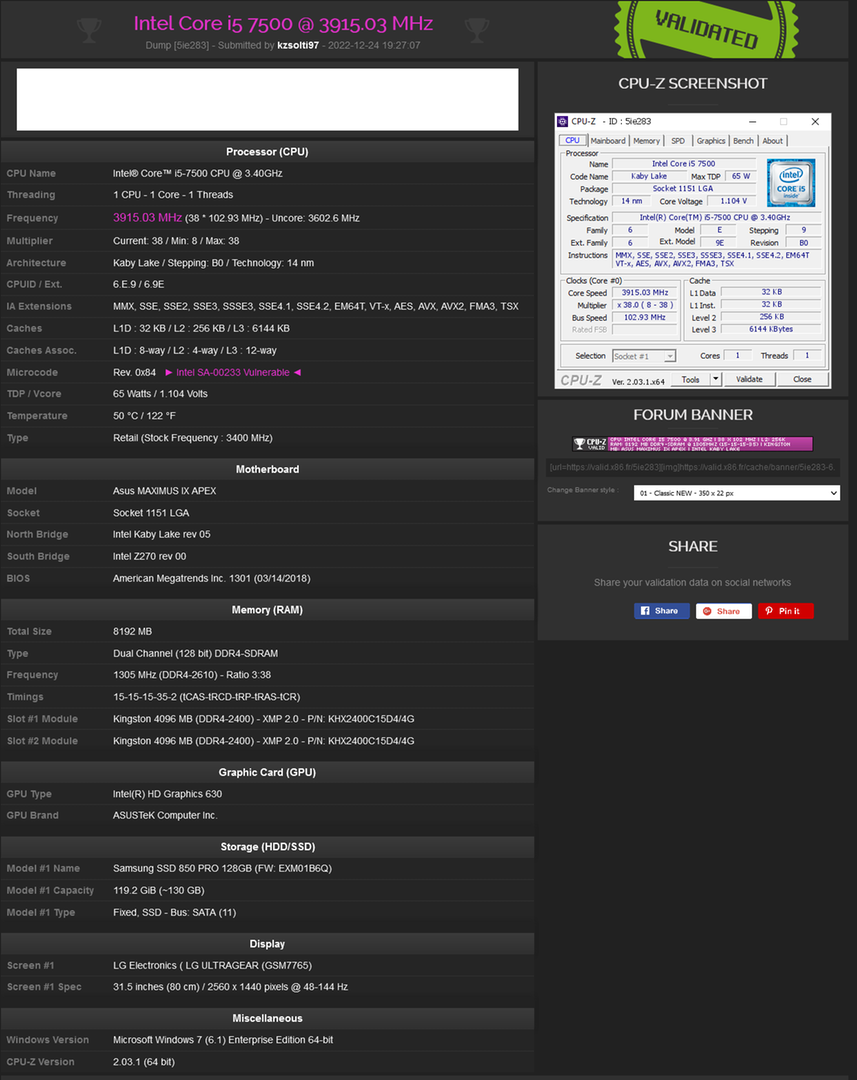Click the Asus MAXIMUS IX APEX model text
Image resolution: width=857 pixels, height=1080 pixels.
(x=165, y=491)
